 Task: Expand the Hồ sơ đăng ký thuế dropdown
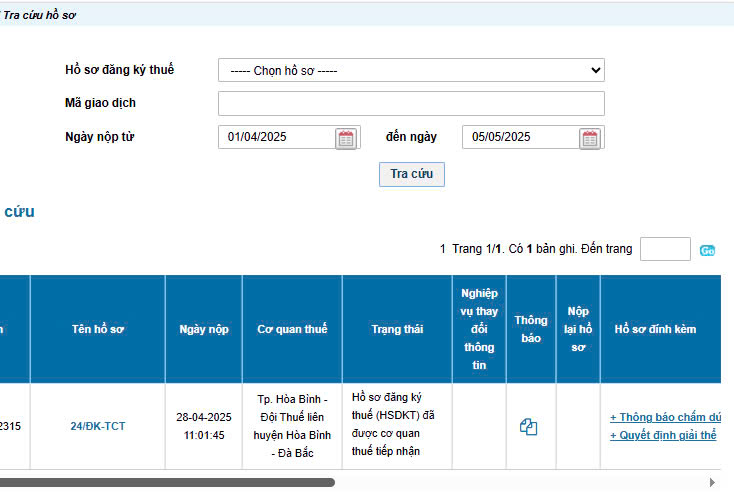(411, 70)
